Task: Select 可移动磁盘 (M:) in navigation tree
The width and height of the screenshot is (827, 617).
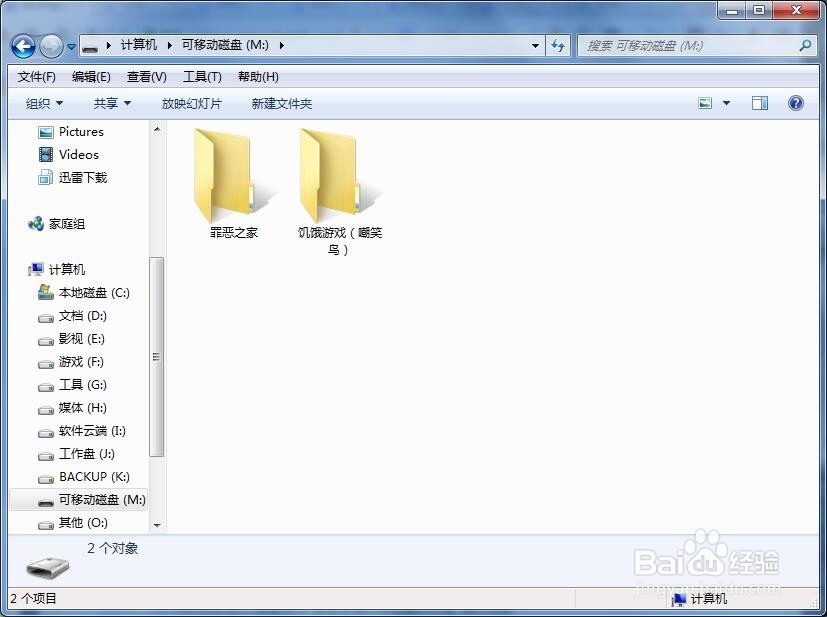Action: click(102, 500)
